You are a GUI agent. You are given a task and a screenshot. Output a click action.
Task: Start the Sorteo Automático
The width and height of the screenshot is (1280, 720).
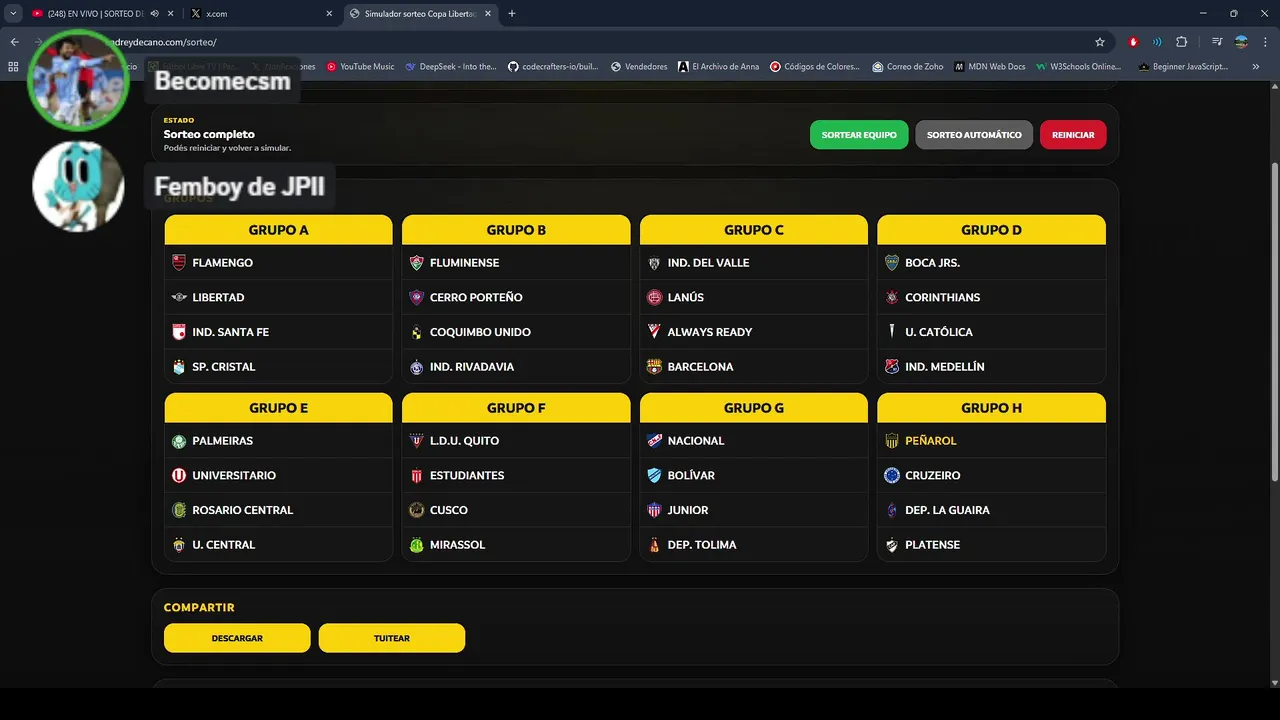[974, 135]
